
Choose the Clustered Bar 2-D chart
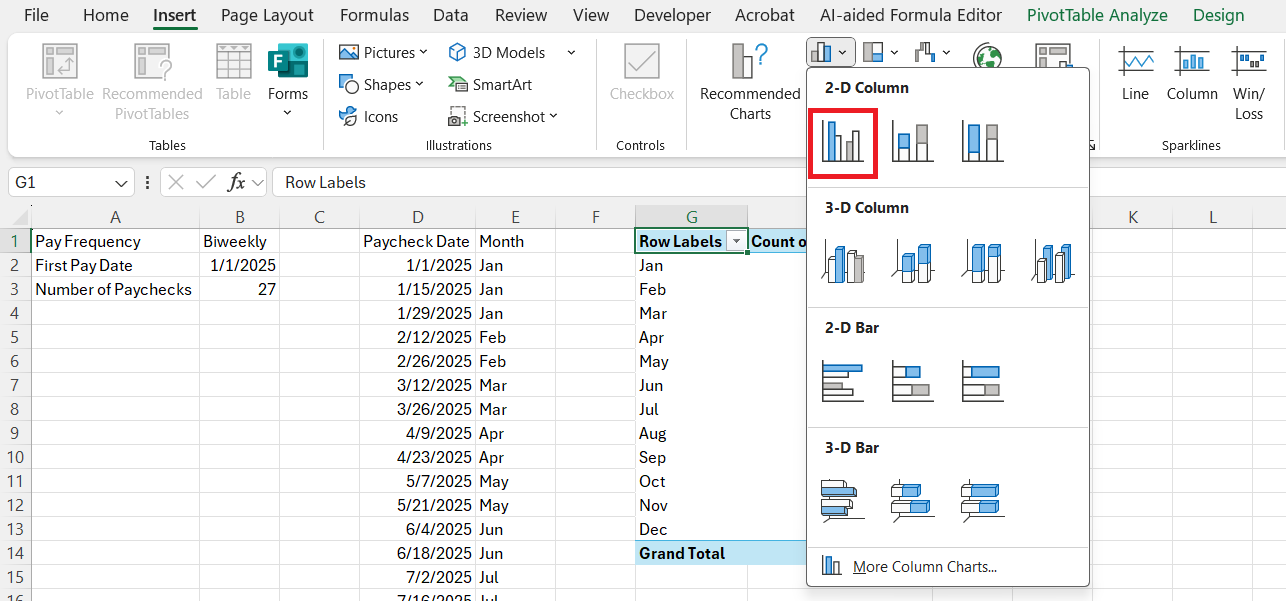pyautogui.click(x=842, y=382)
